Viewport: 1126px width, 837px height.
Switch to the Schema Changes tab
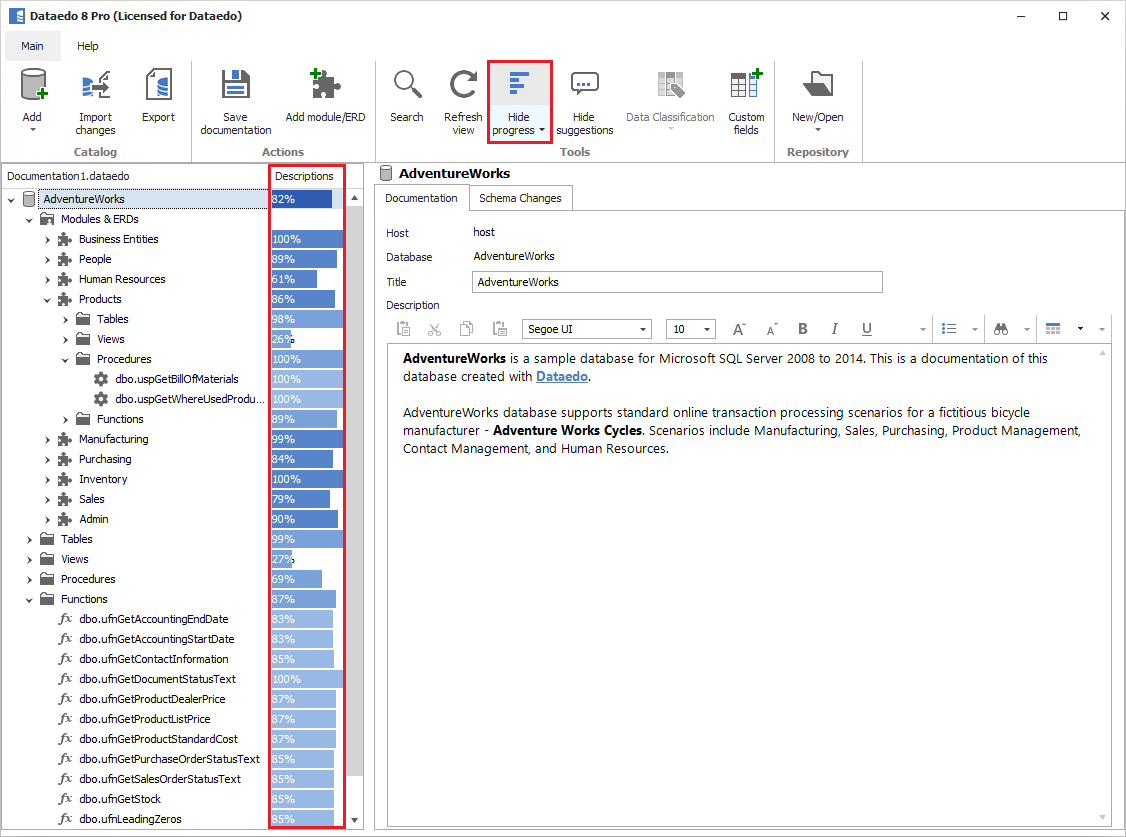pos(519,198)
